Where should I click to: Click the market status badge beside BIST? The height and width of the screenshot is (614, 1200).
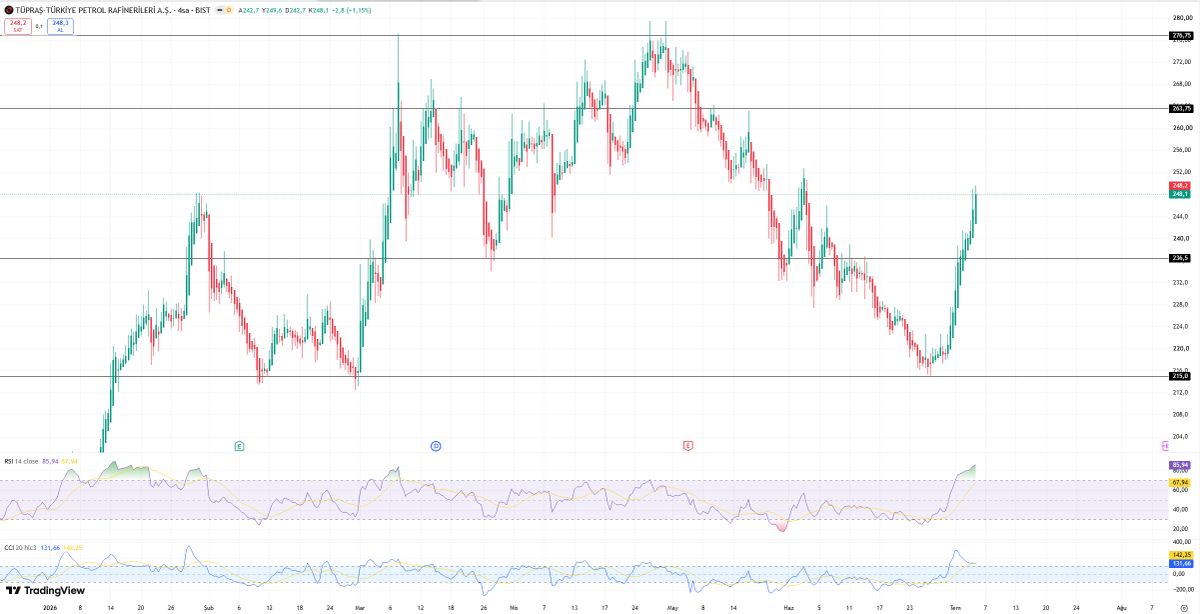pyautogui.click(x=219, y=10)
